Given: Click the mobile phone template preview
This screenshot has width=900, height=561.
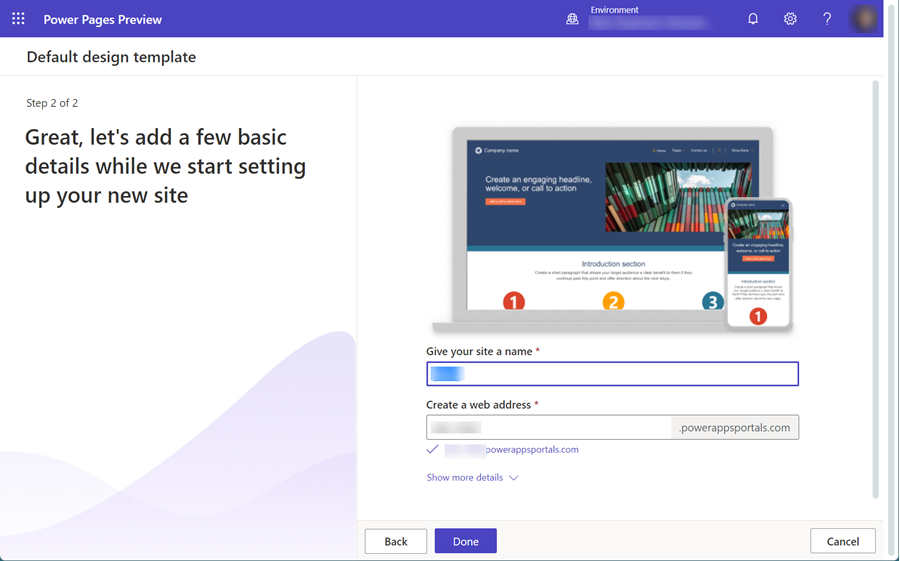Looking at the screenshot, I should [758, 263].
